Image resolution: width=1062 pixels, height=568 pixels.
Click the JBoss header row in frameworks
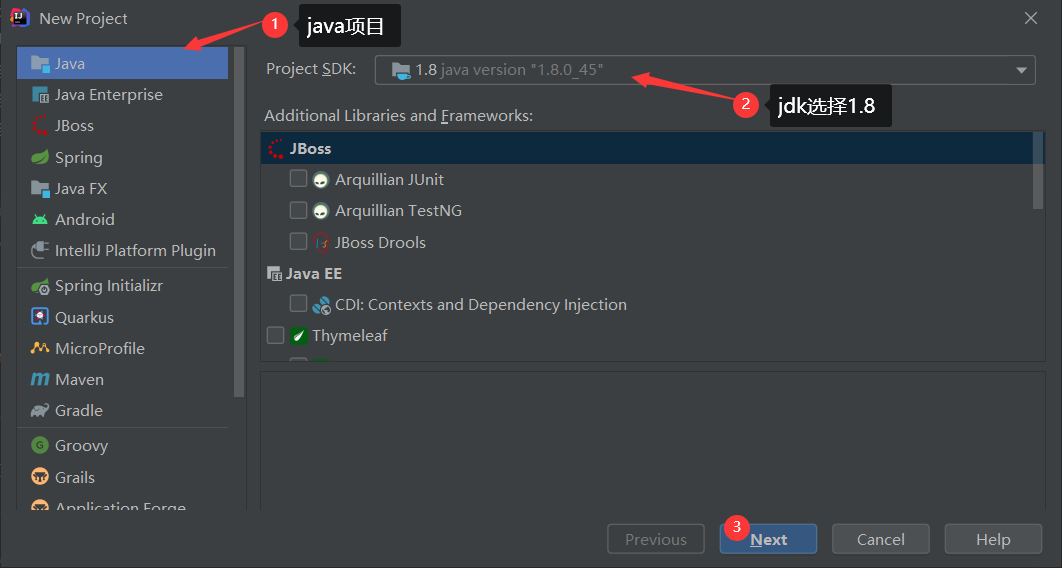tap(647, 148)
